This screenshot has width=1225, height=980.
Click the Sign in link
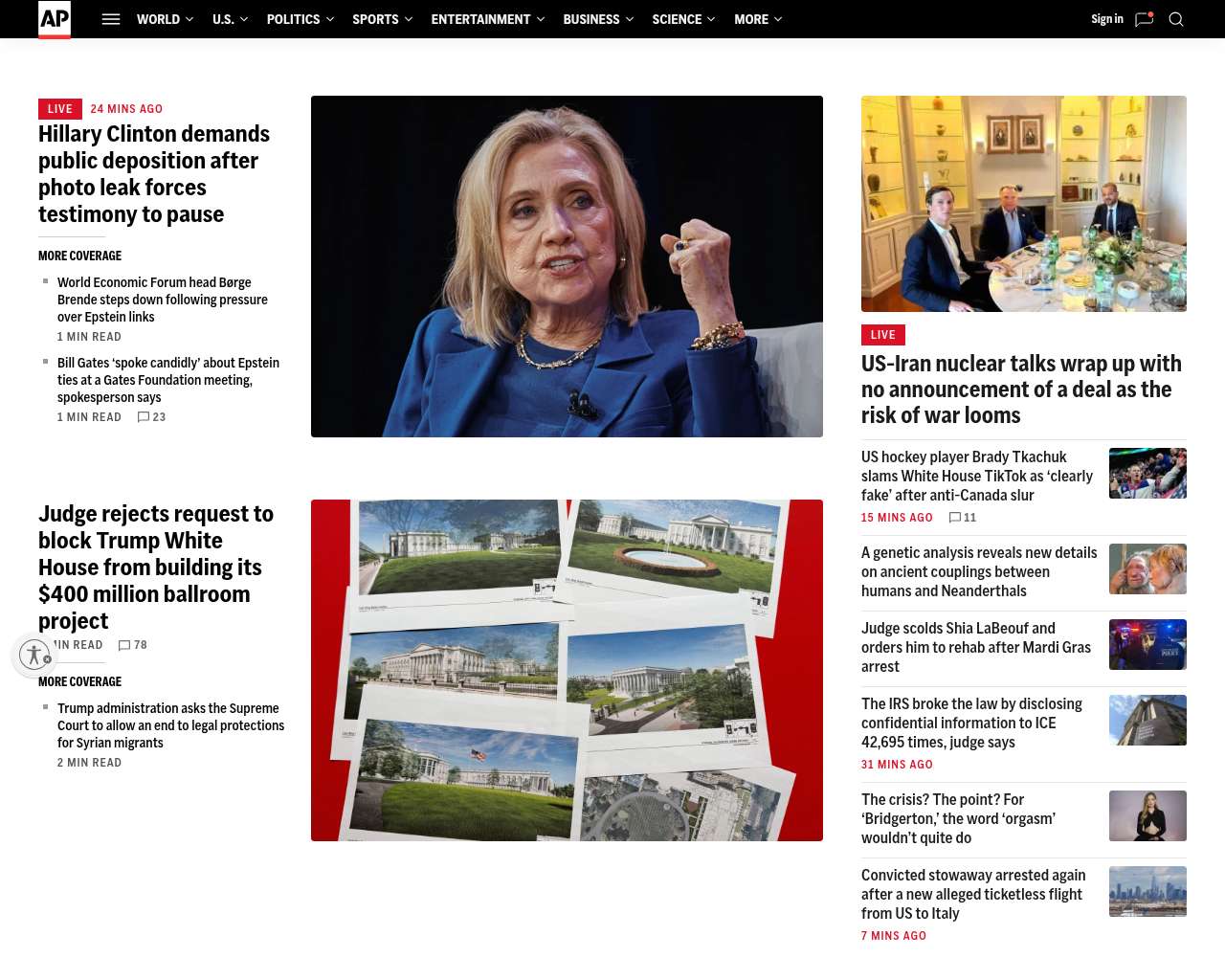(1106, 19)
